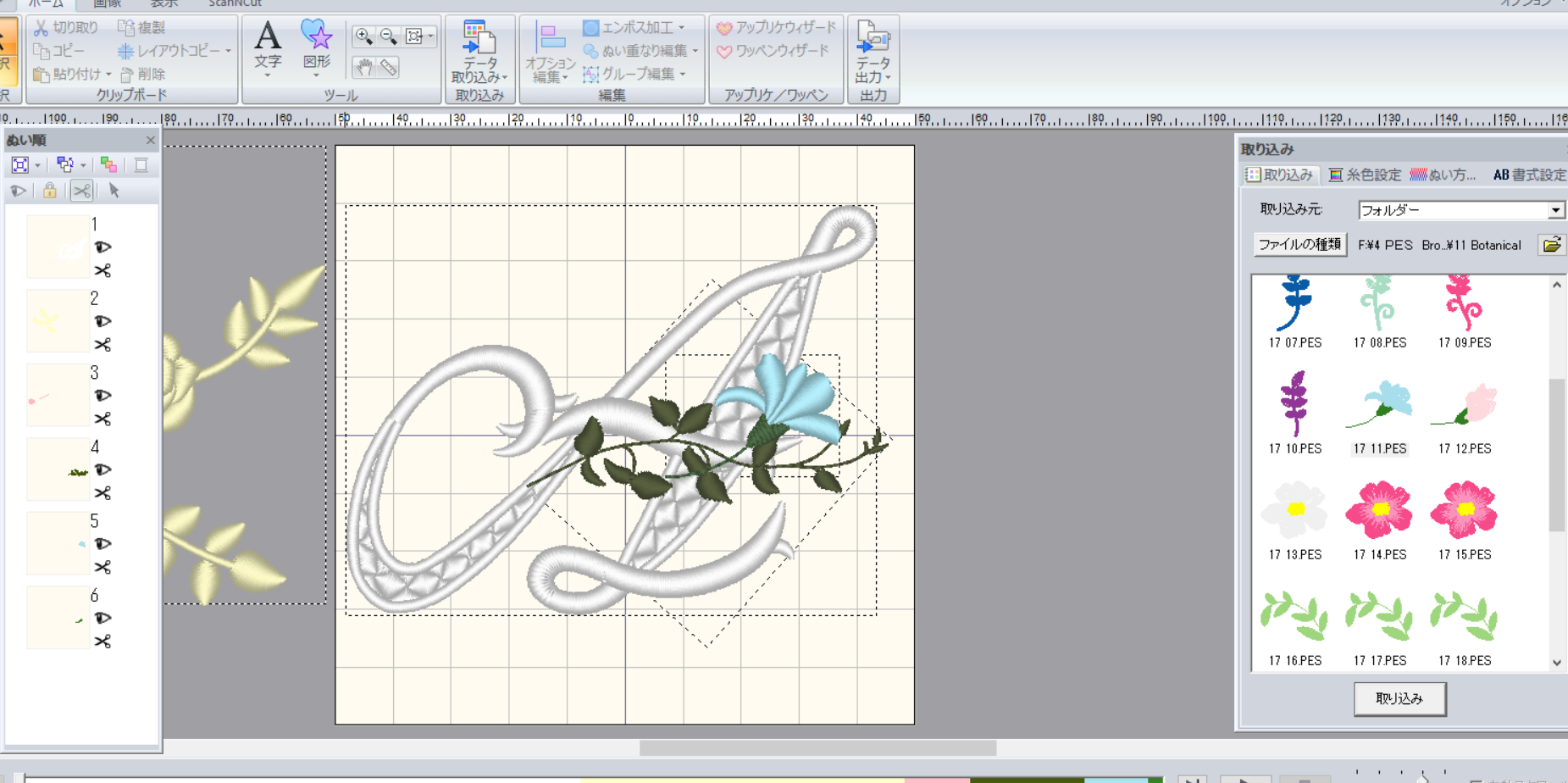Click scissors trim icon for sewing order item 5
This screenshot has height=783, width=1568.
coord(103,567)
